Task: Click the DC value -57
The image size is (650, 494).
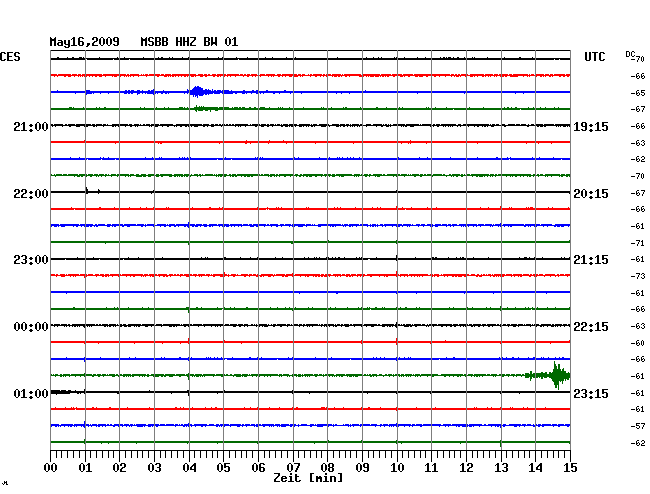Action: 638,427
